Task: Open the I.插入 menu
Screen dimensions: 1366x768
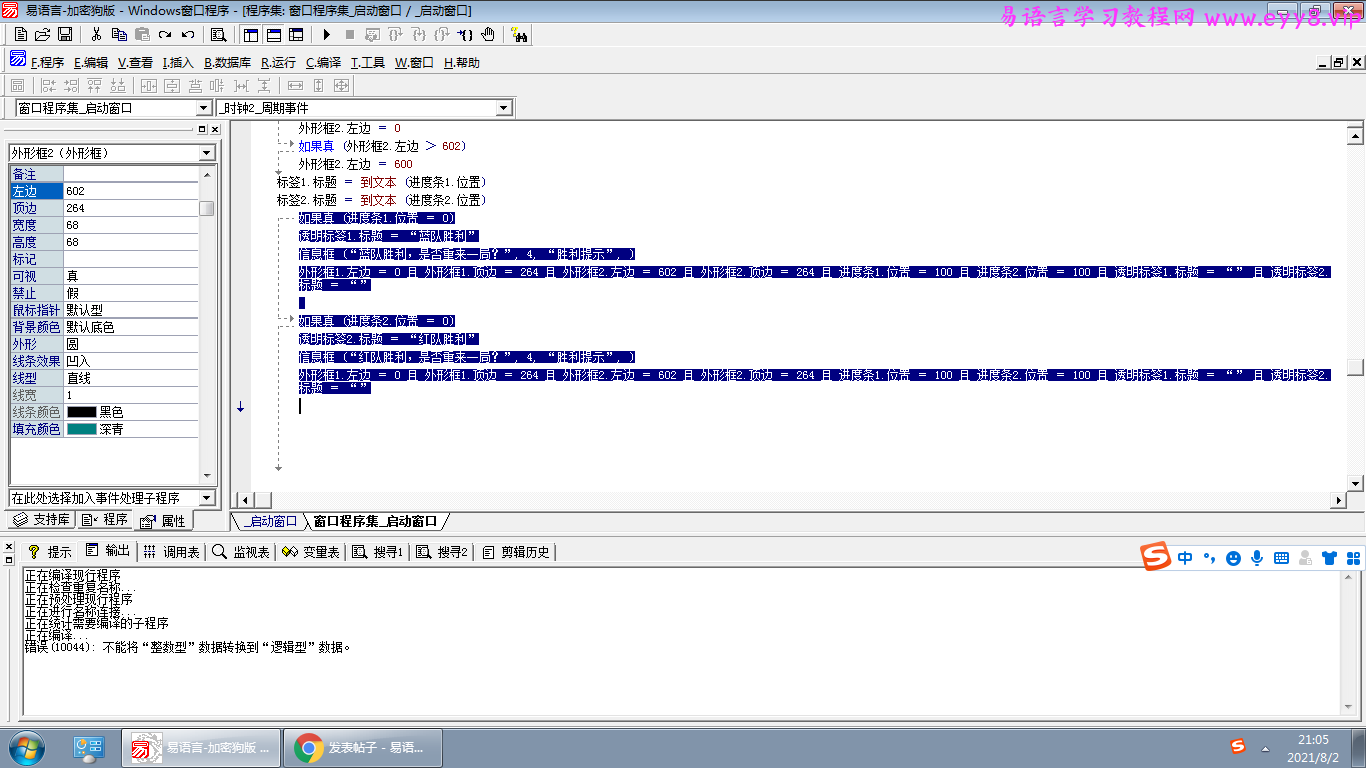Action: coord(178,62)
